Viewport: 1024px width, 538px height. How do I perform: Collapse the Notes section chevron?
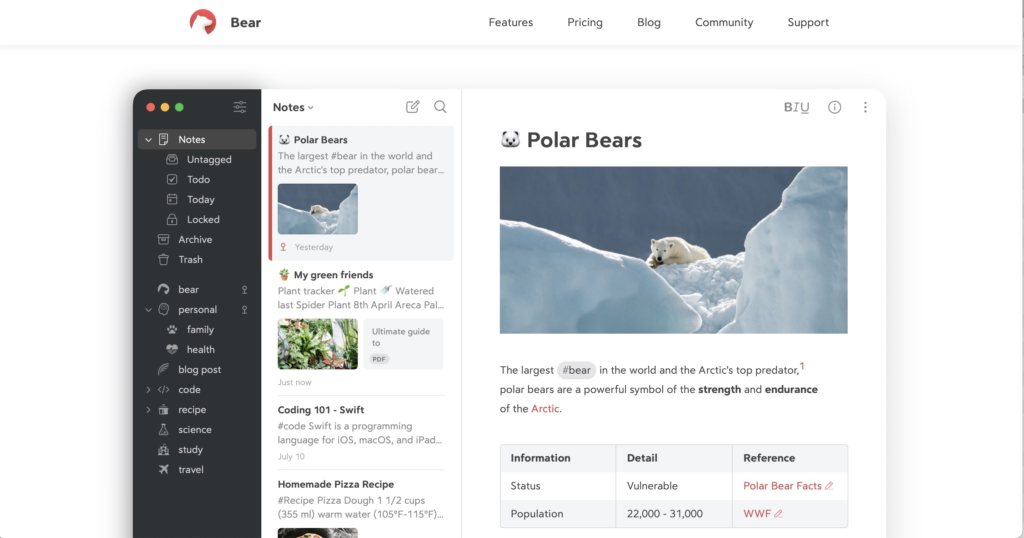148,140
